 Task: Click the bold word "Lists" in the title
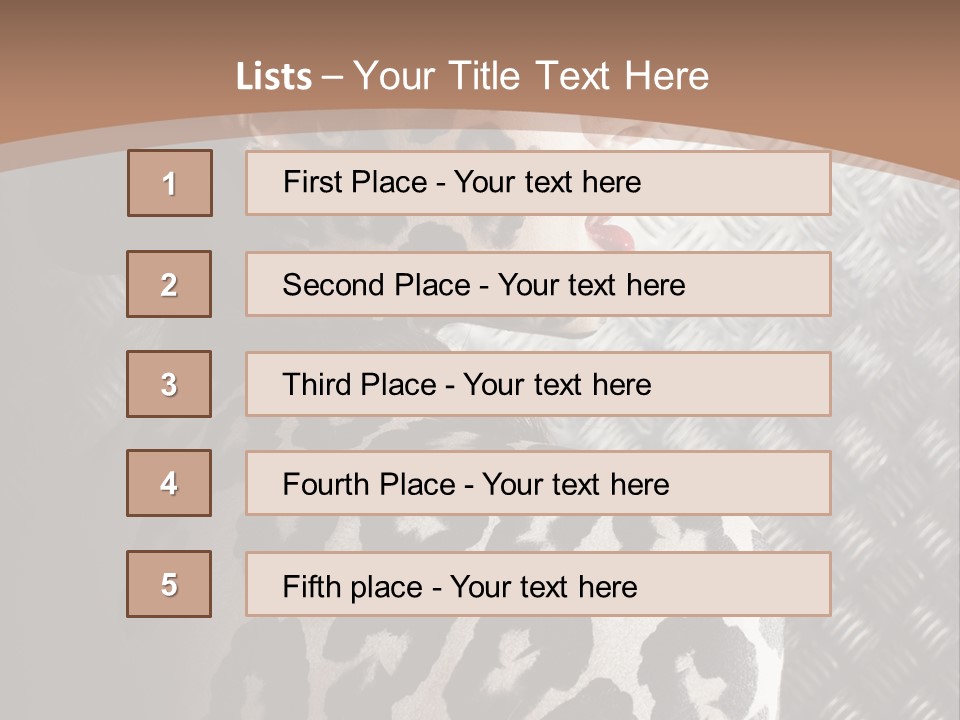click(274, 77)
